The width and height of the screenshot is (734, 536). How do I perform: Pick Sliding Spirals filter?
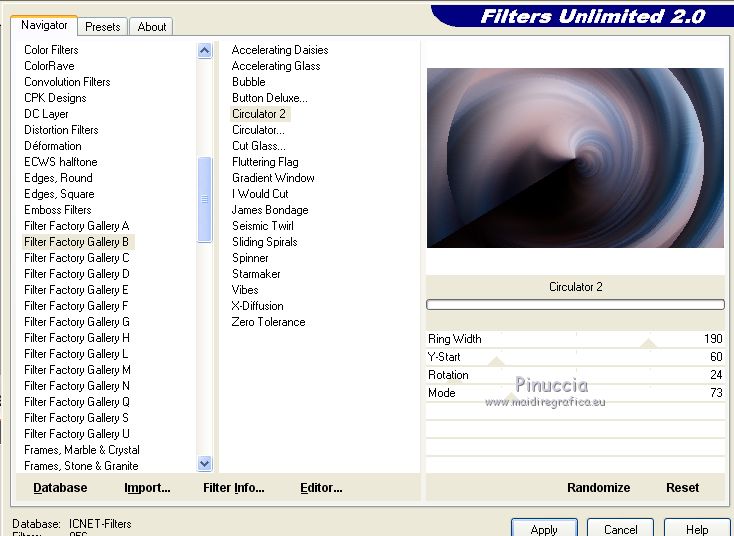click(264, 242)
